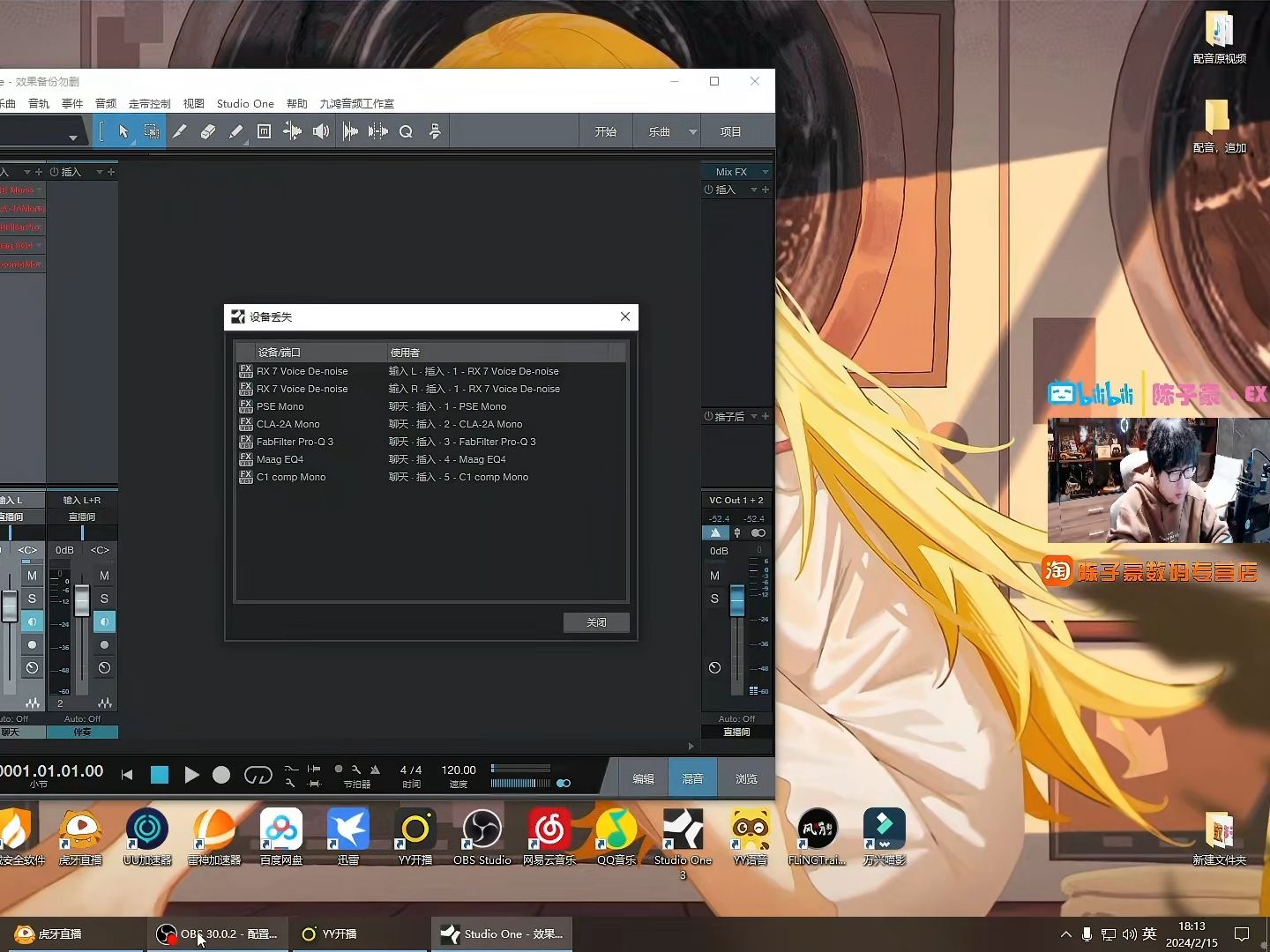Viewport: 1270px width, 952px height.
Task: Click the macro toolbar icon
Action: (x=435, y=131)
